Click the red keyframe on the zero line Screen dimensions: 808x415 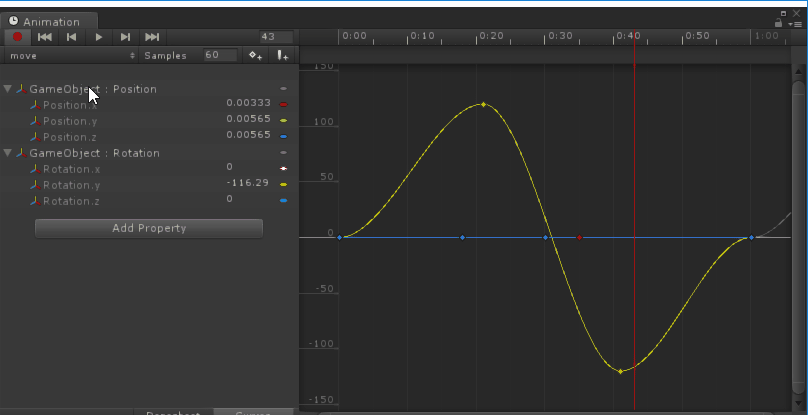tap(580, 238)
